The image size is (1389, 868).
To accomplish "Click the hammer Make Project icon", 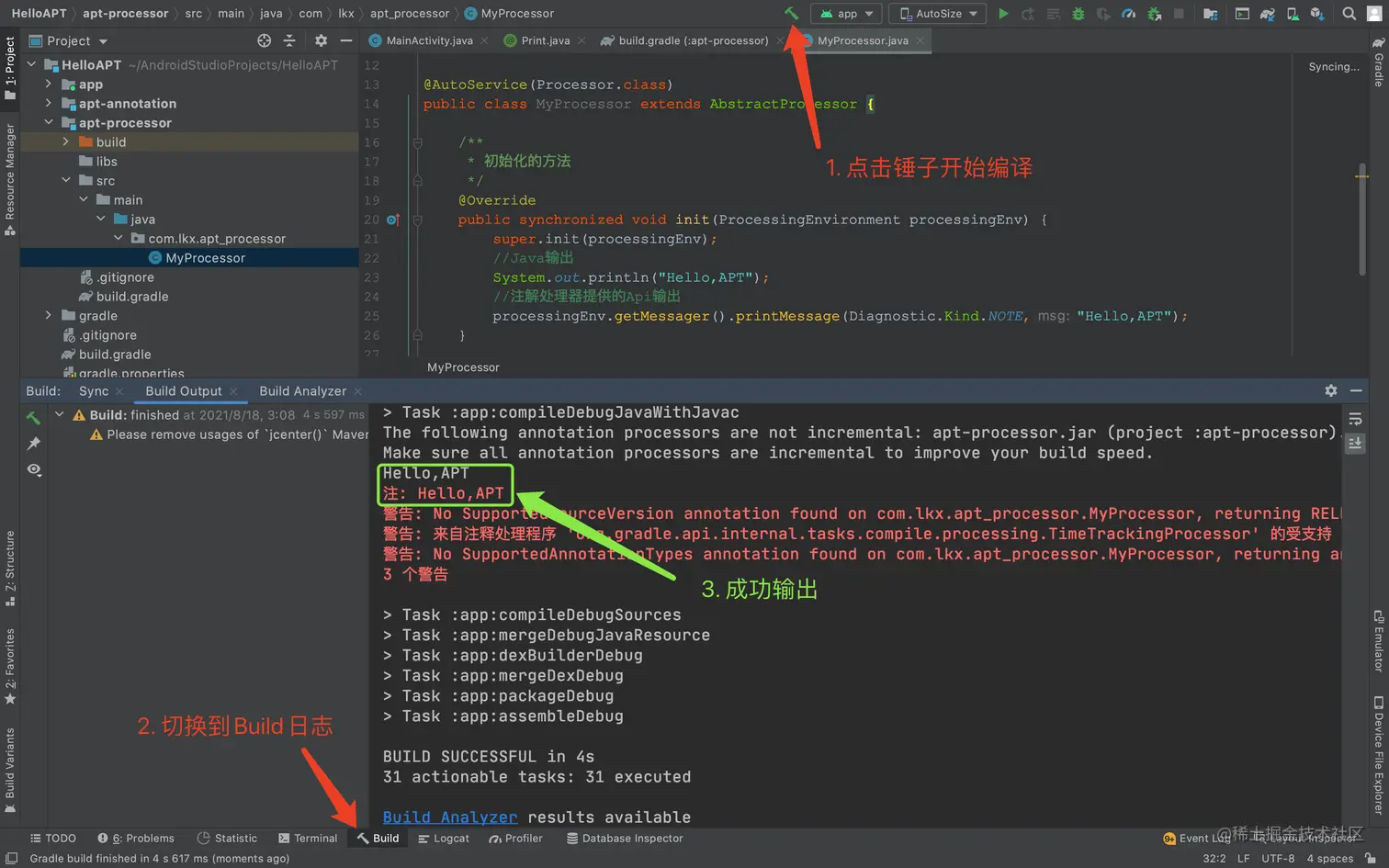I will pos(791,13).
